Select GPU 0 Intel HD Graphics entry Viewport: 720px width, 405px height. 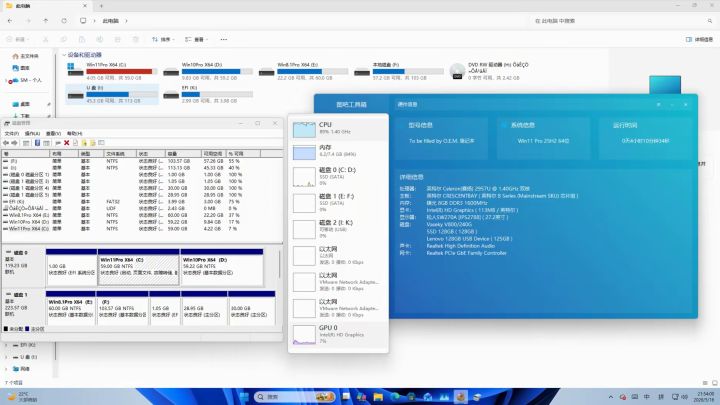338,334
